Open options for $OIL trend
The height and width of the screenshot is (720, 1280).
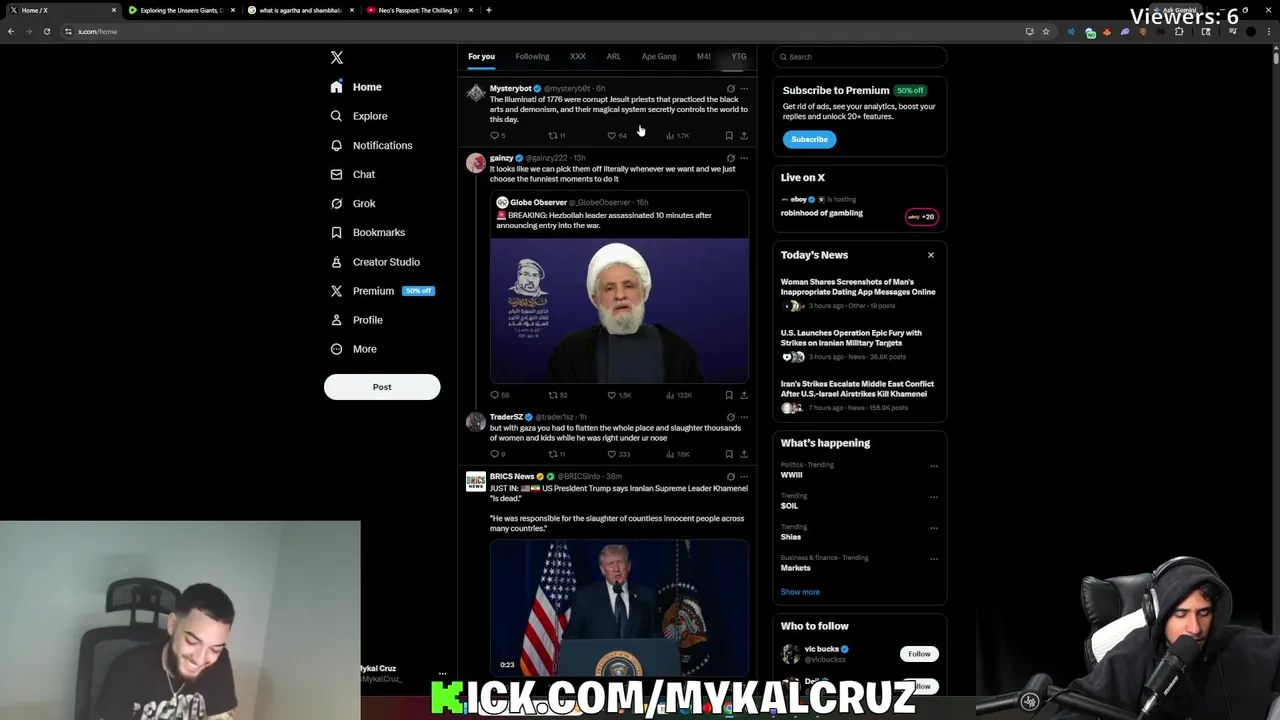pyautogui.click(x=934, y=496)
